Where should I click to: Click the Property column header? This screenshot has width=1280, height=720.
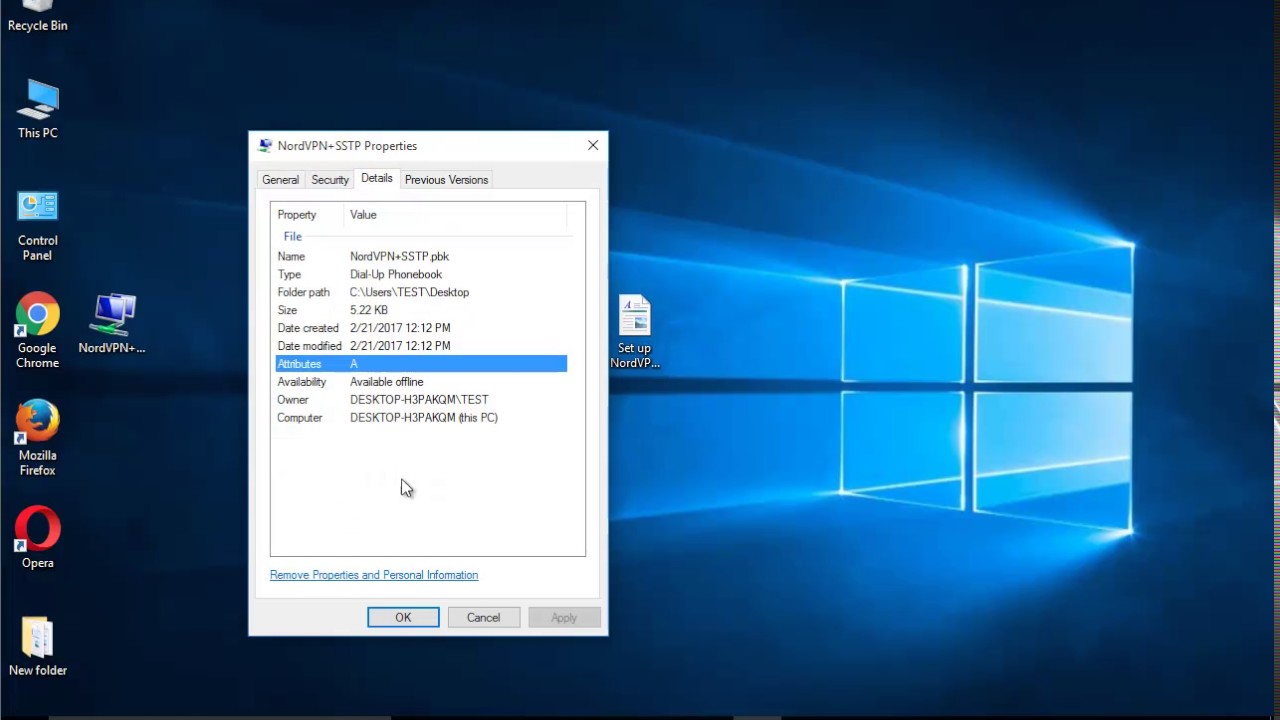point(308,215)
